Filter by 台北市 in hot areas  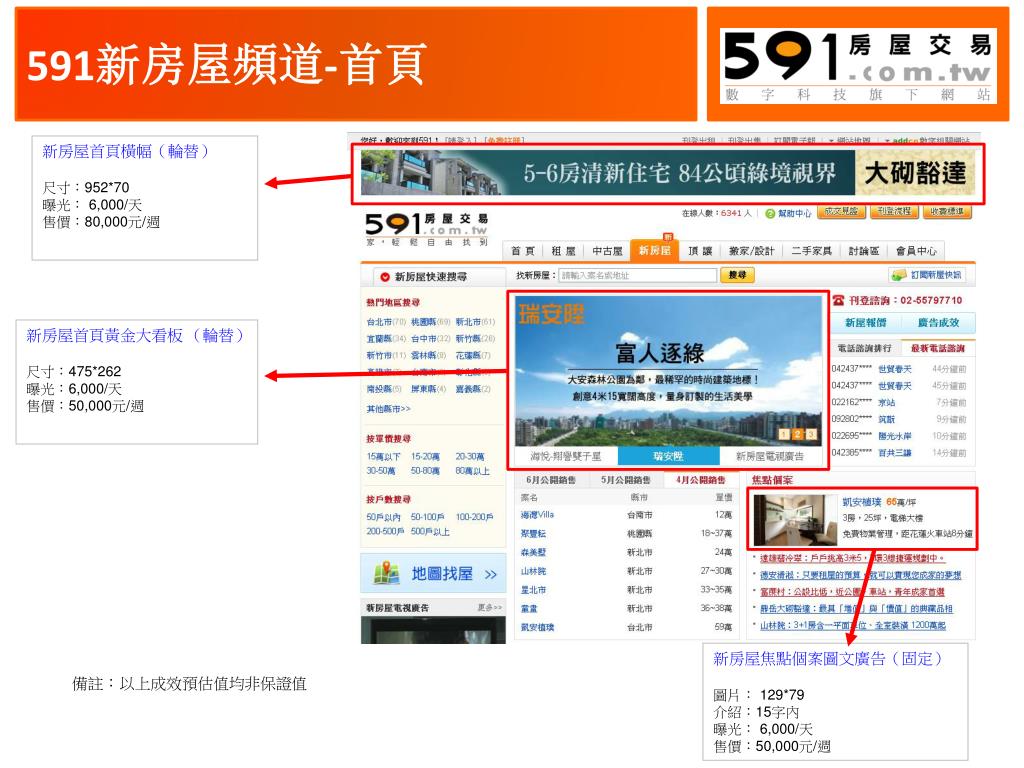coord(379,322)
